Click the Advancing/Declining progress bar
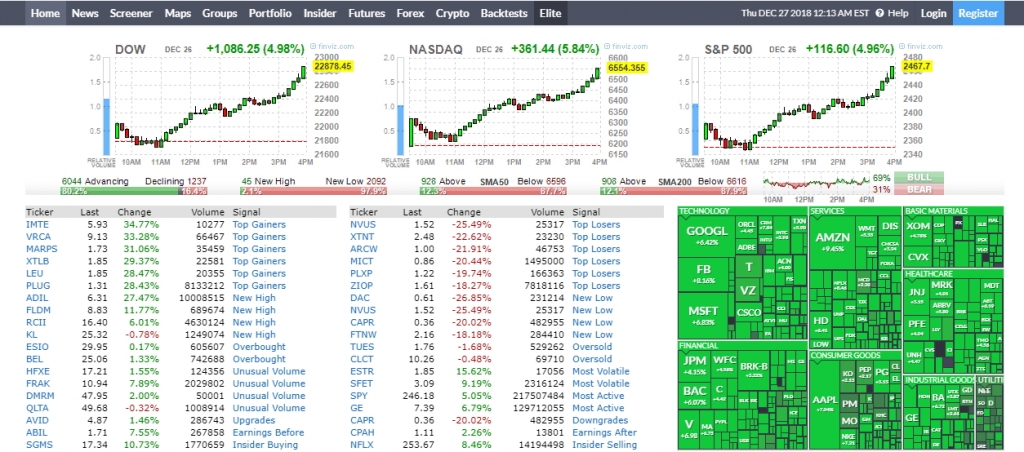 [133, 190]
